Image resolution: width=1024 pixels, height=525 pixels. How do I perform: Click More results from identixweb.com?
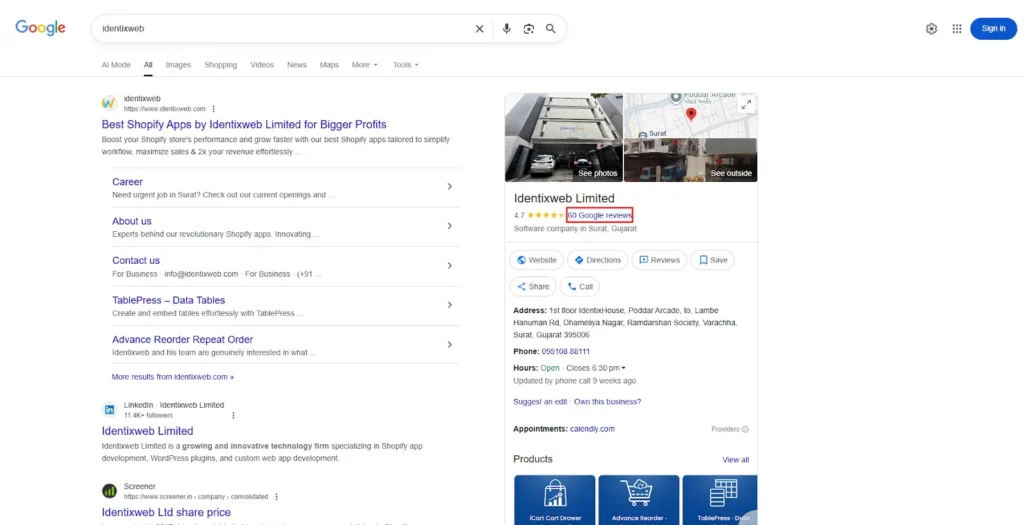tap(172, 377)
